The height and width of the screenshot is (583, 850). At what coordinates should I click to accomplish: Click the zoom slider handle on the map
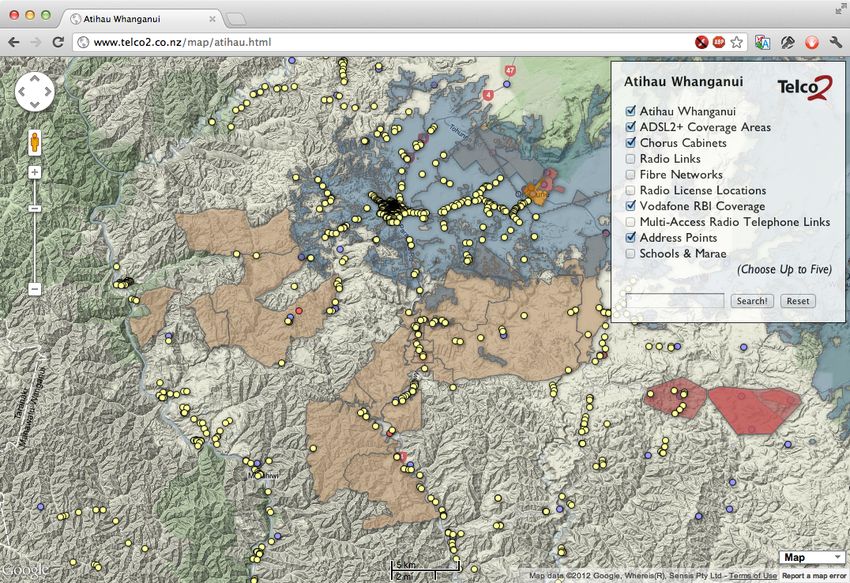click(34, 208)
